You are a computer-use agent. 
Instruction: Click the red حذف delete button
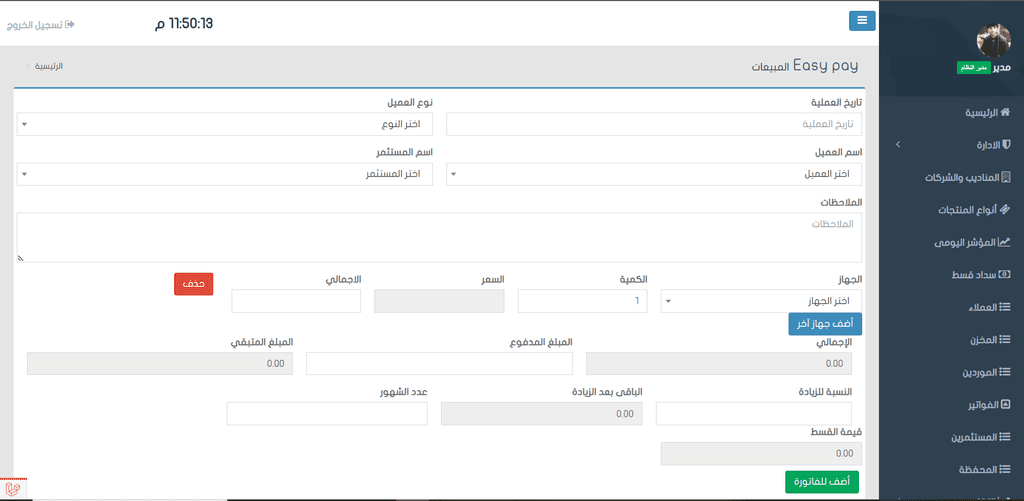tap(193, 284)
